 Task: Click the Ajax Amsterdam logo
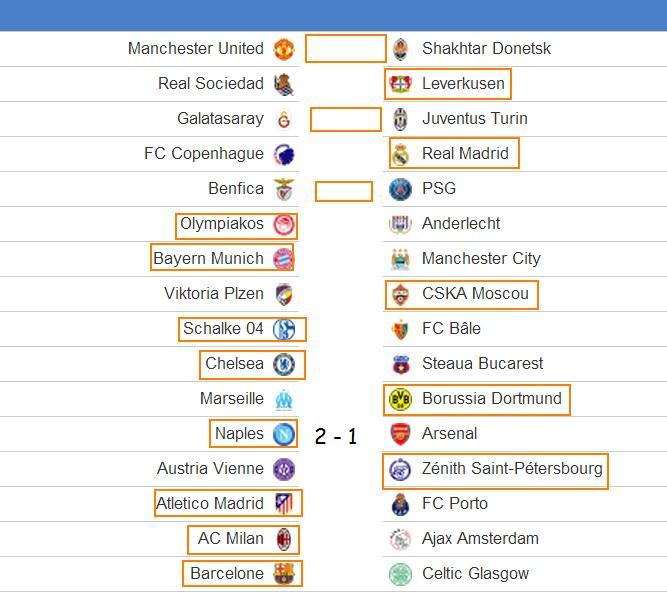pos(400,539)
